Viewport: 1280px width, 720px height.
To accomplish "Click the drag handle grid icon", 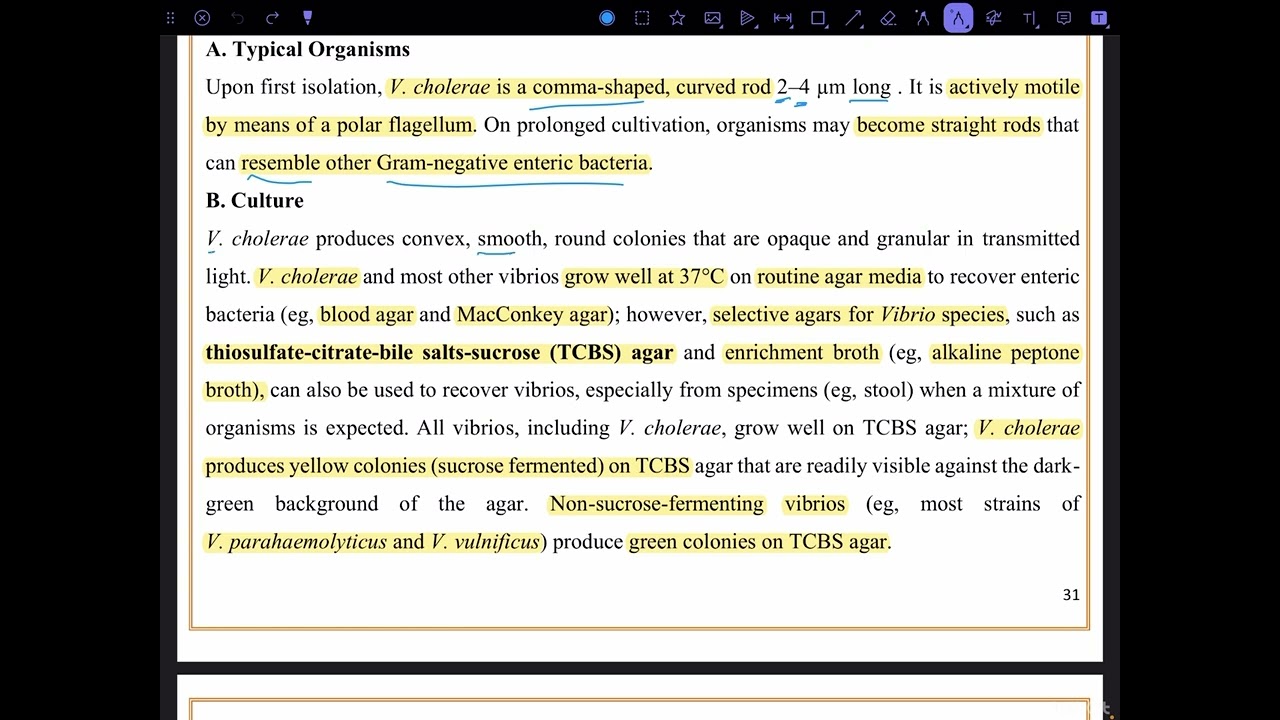I will pos(170,18).
